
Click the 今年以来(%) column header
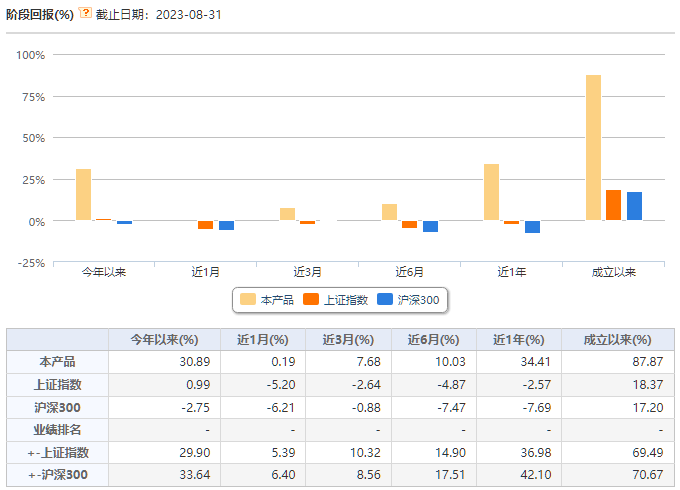164,340
